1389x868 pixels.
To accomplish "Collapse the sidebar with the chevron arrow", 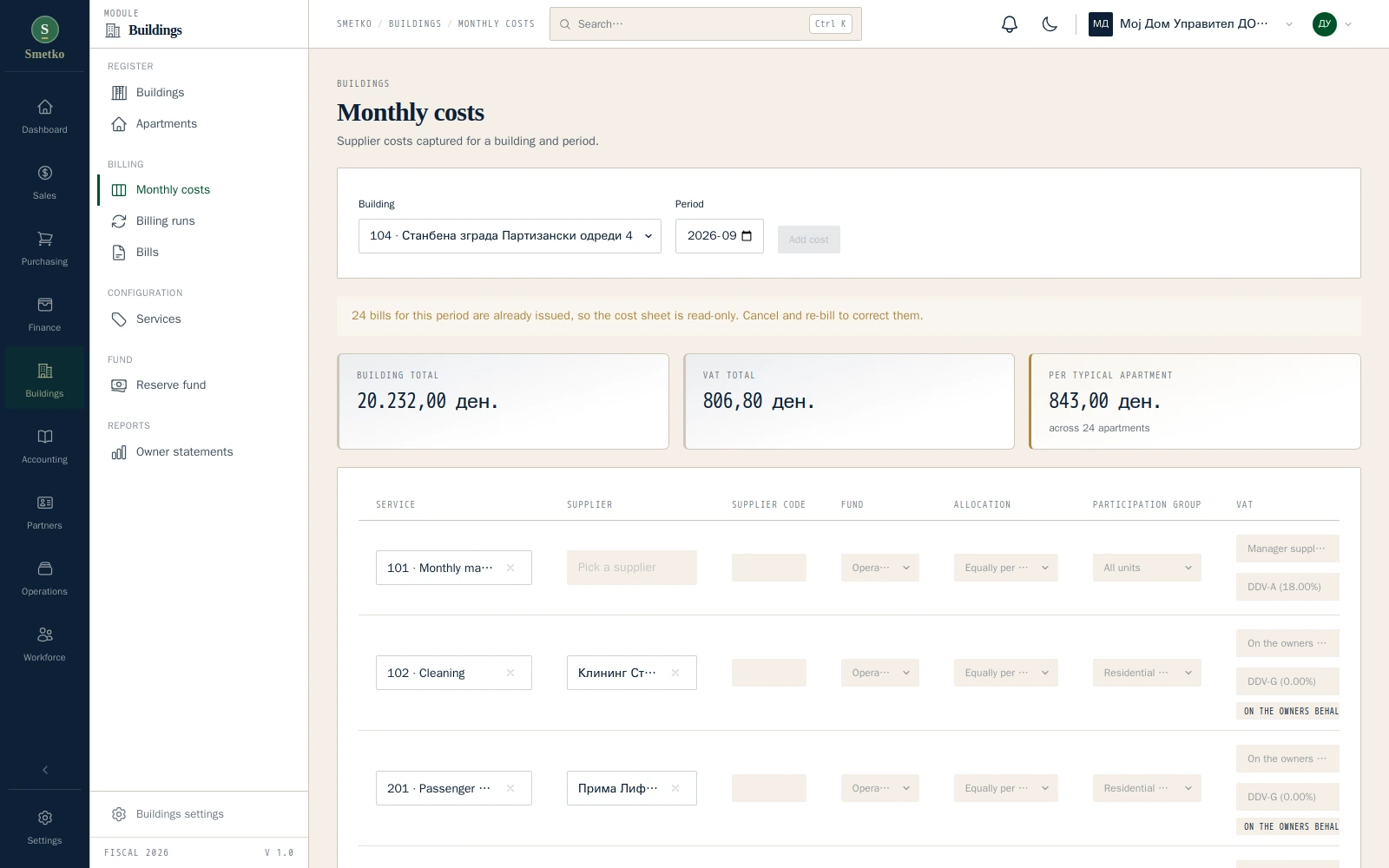I will (45, 770).
